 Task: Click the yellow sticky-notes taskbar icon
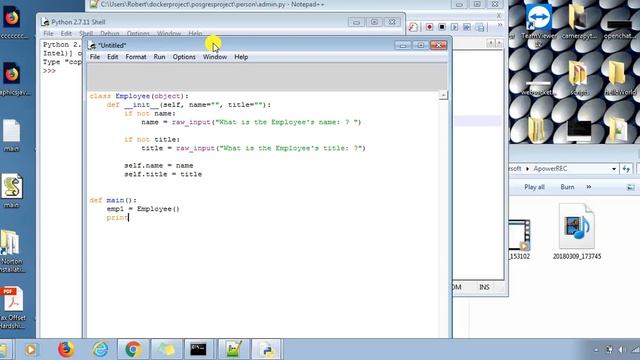pyautogui.click(x=166, y=349)
